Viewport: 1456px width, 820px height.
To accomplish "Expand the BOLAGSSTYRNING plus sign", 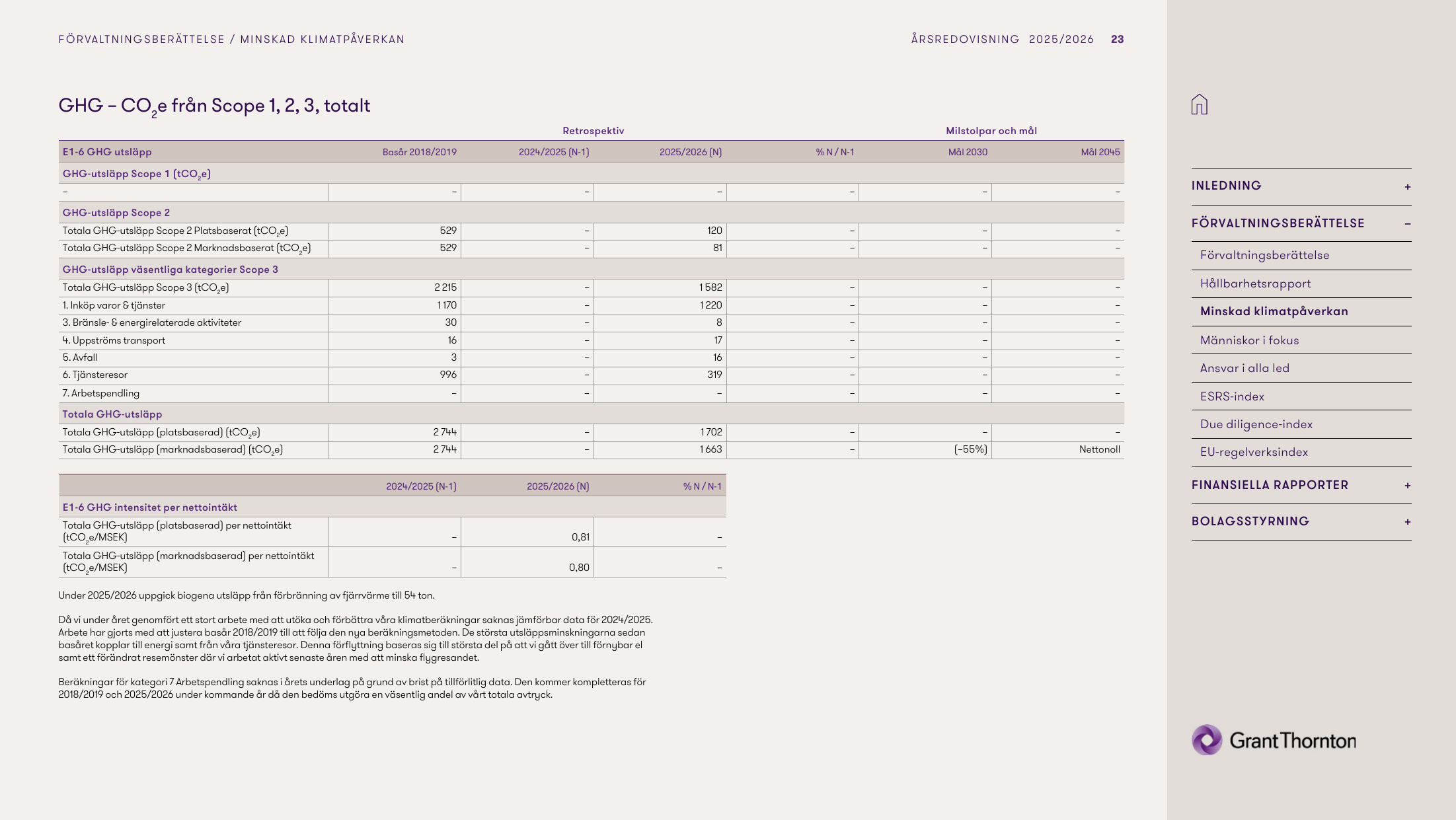I will [1407, 522].
